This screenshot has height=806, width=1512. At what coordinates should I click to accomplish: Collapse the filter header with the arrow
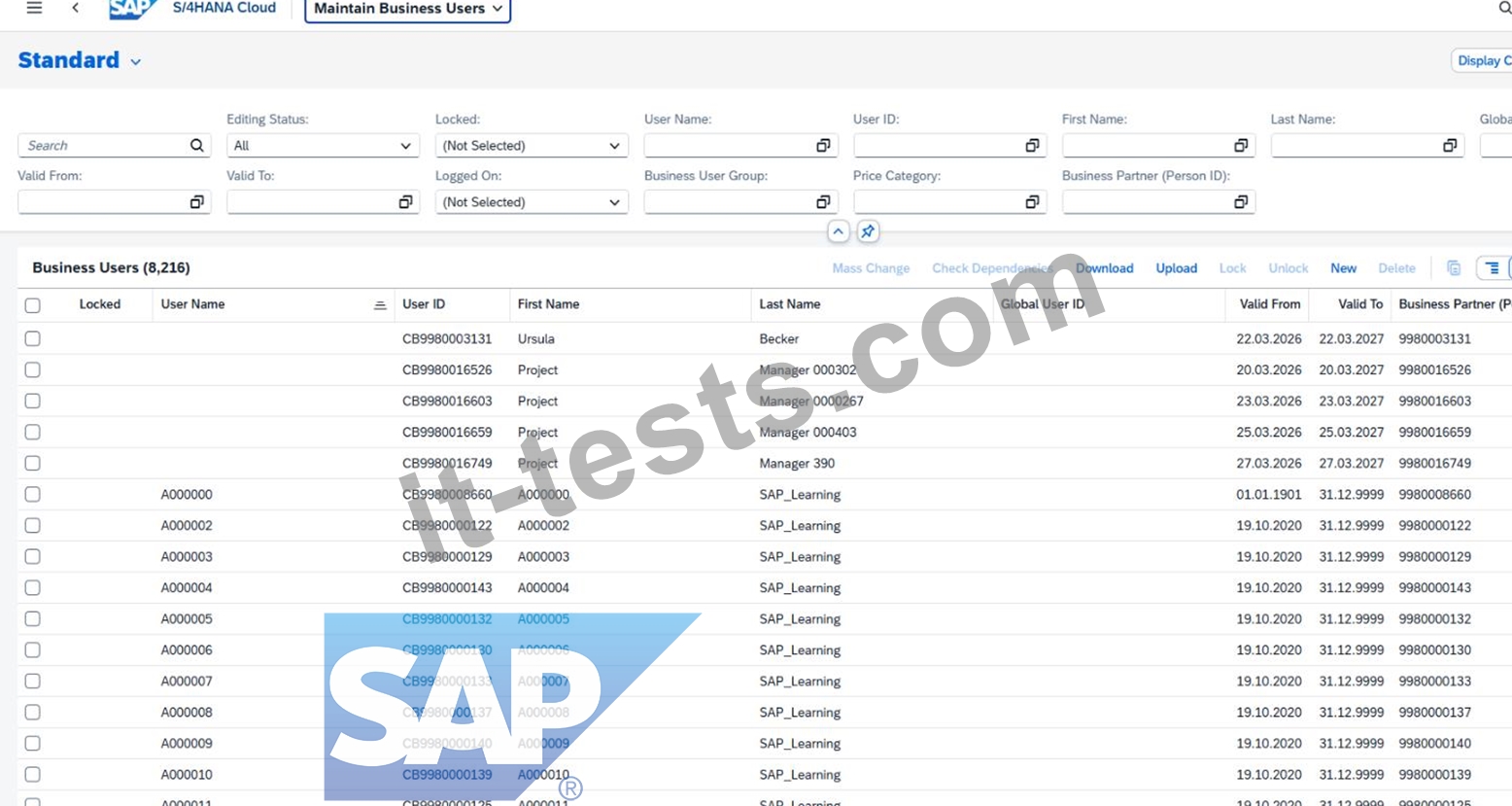838,231
